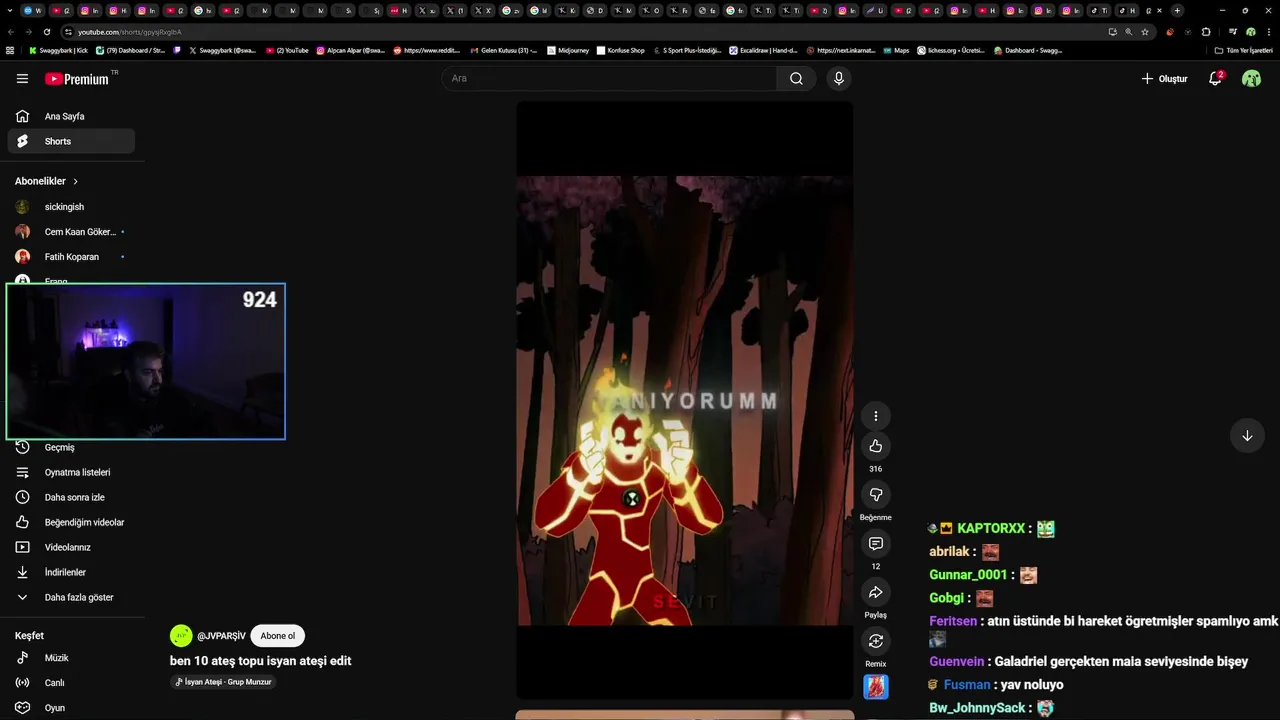Screen dimensions: 1280x720
Task: Open Oynatma listeleri playlists
Action: pyautogui.click(x=71, y=472)
